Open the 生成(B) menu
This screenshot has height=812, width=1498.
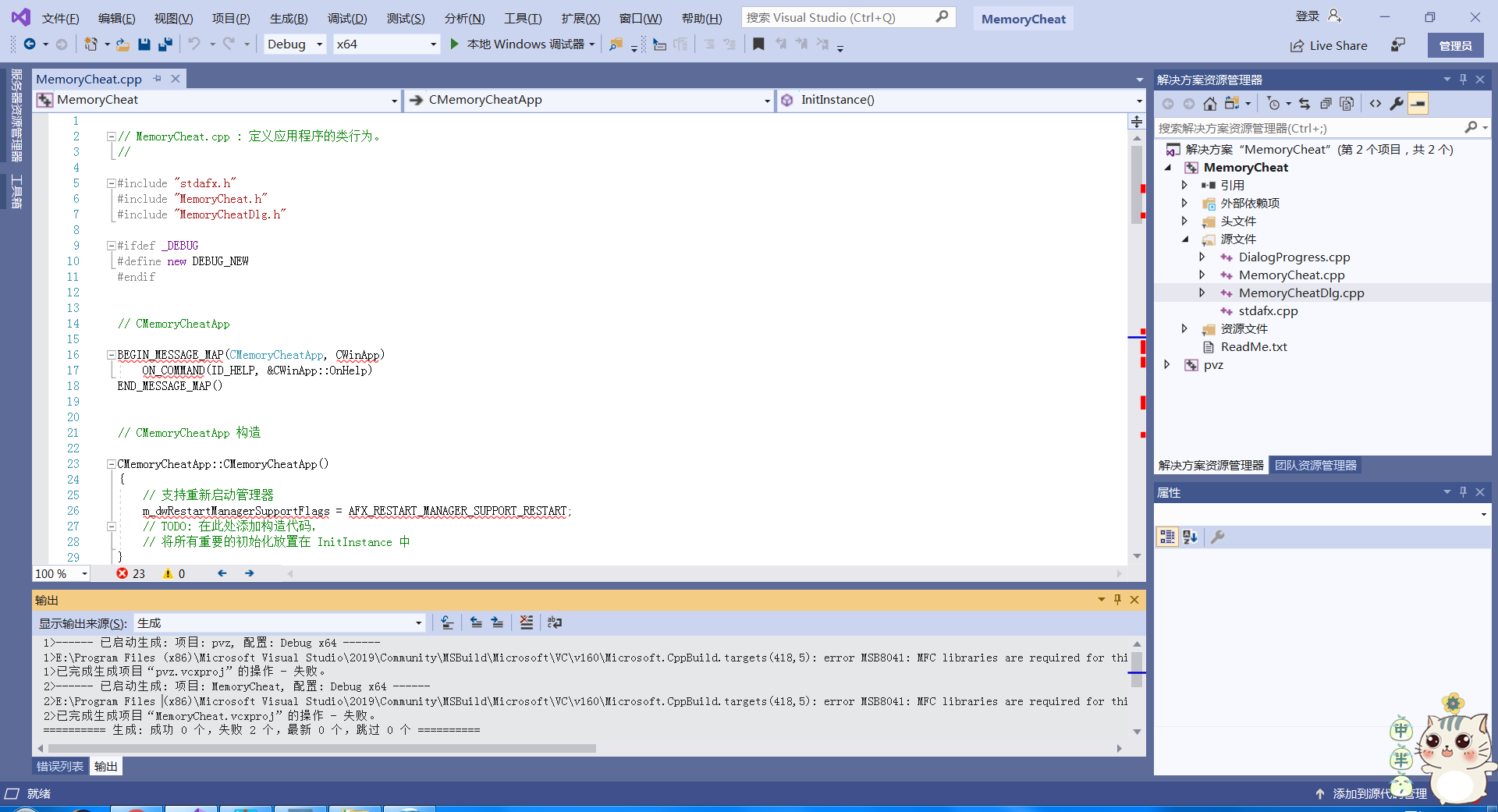tap(289, 18)
